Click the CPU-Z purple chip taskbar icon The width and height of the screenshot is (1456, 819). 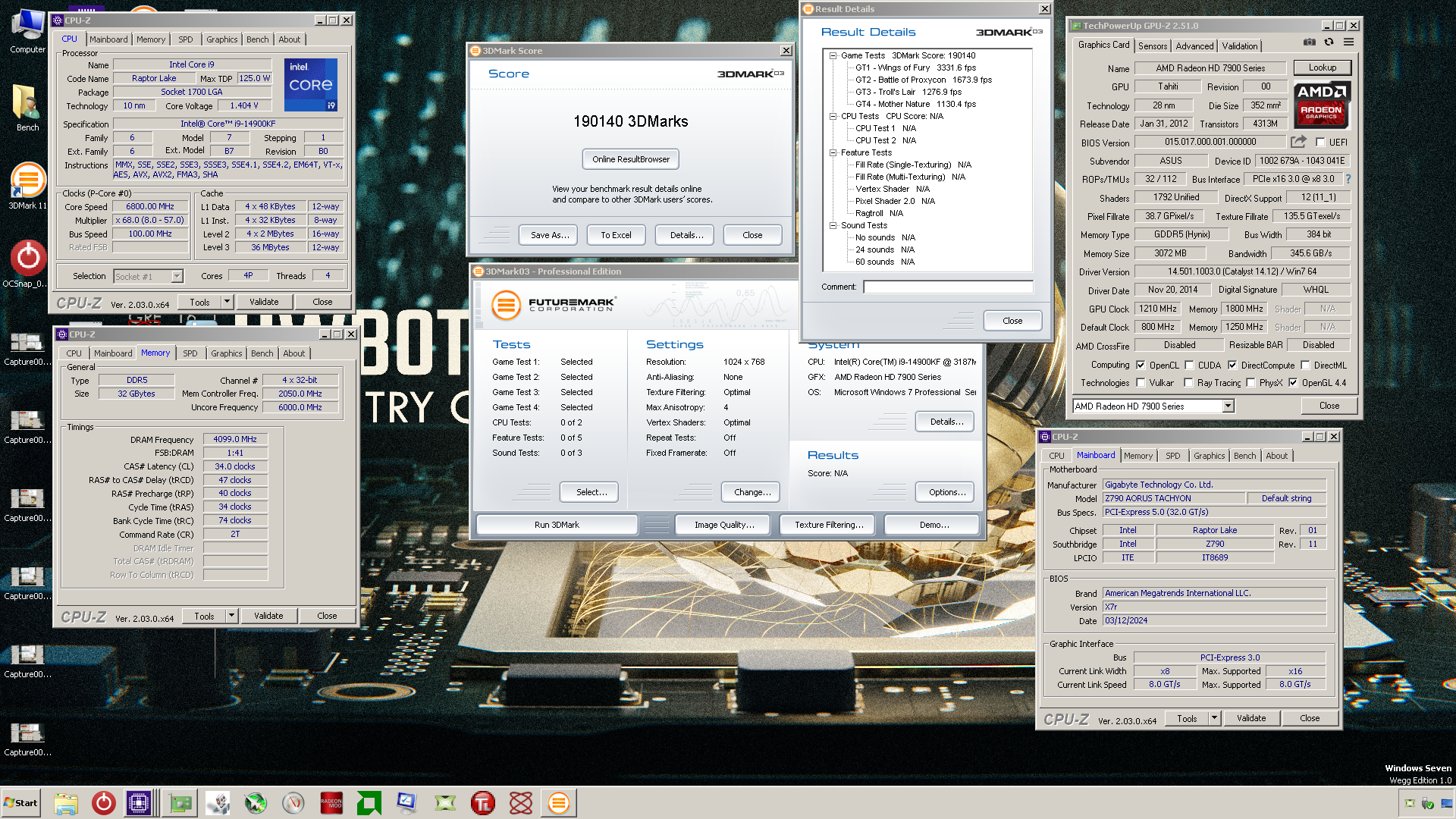pos(140,803)
